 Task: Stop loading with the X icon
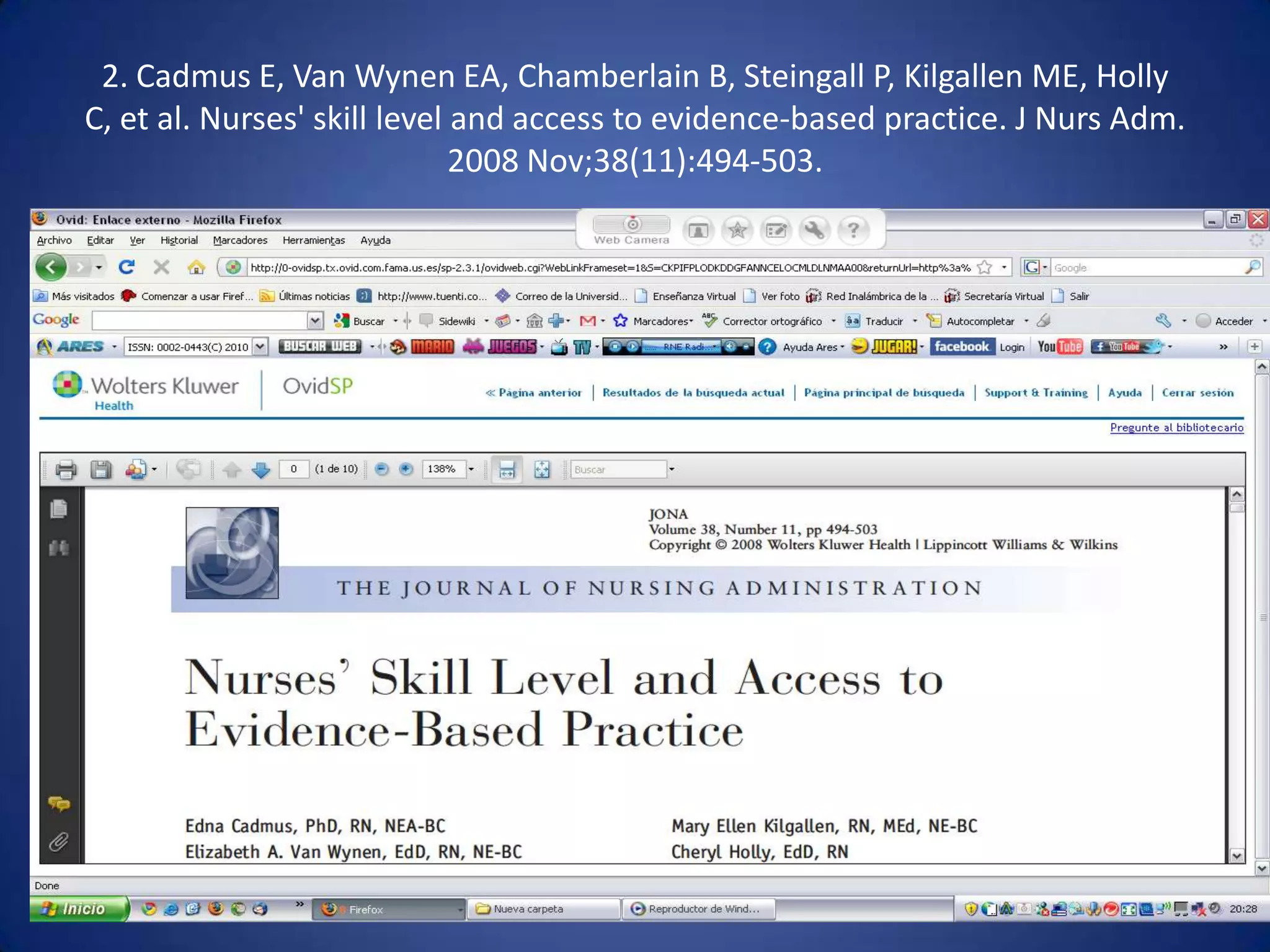pyautogui.click(x=161, y=267)
